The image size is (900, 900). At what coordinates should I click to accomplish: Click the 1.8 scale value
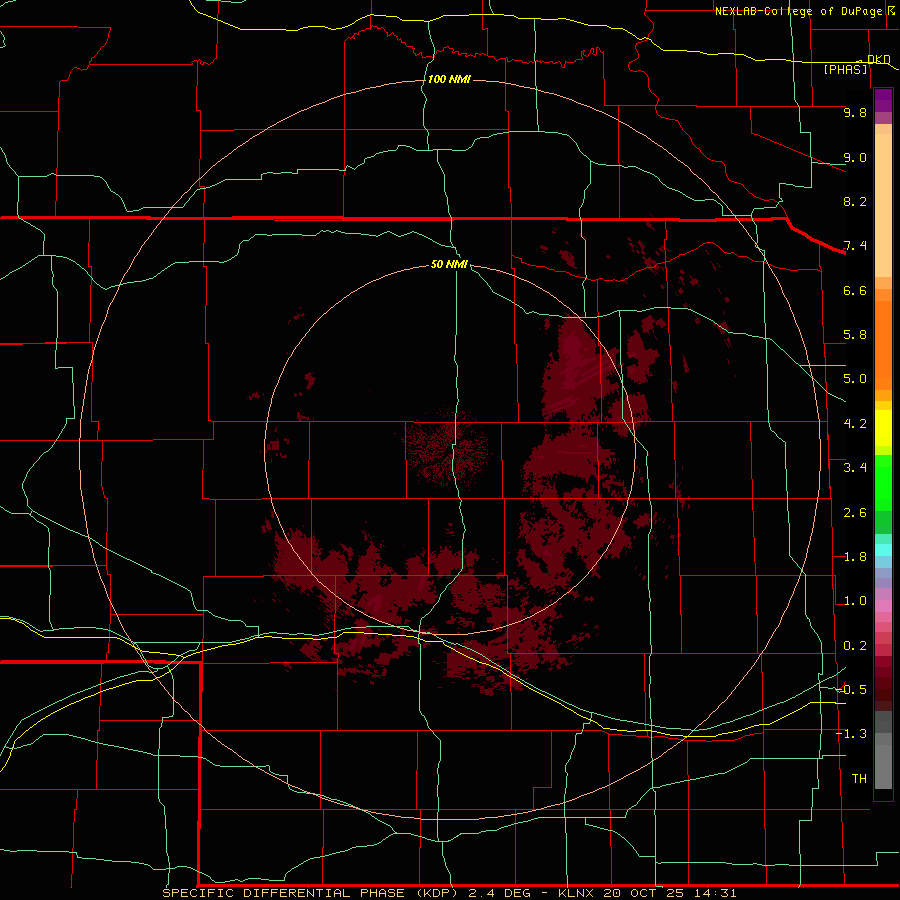point(855,557)
